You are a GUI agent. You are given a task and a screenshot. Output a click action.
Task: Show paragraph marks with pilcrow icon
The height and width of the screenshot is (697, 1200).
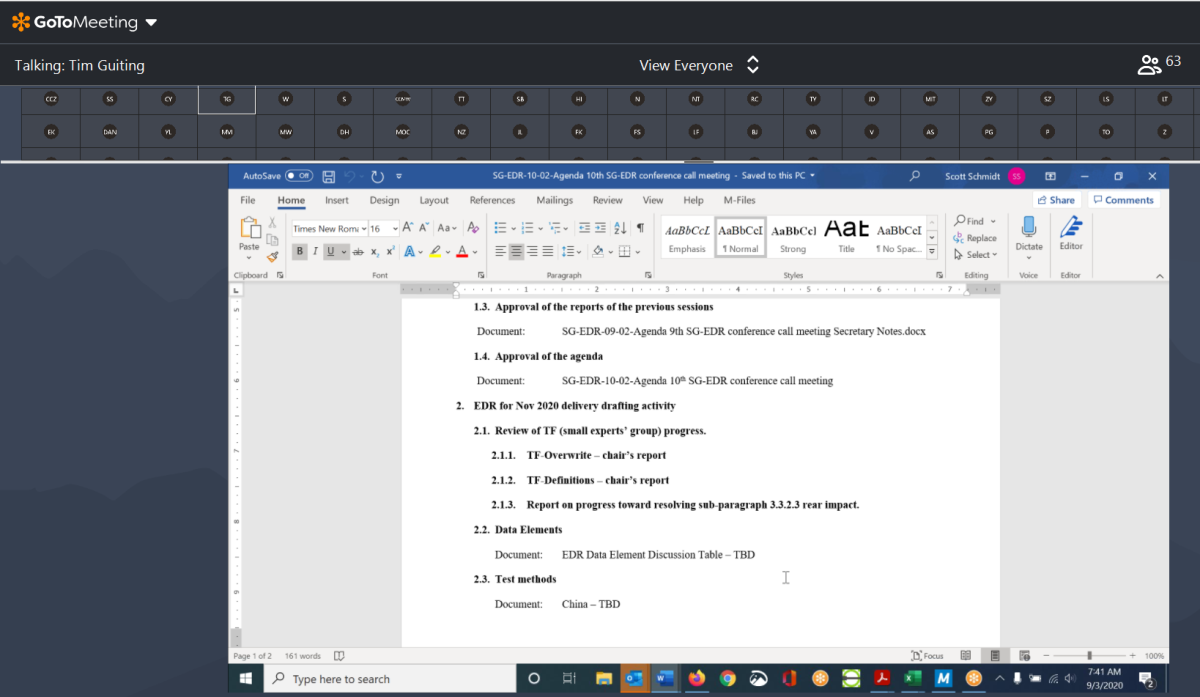pyautogui.click(x=640, y=228)
